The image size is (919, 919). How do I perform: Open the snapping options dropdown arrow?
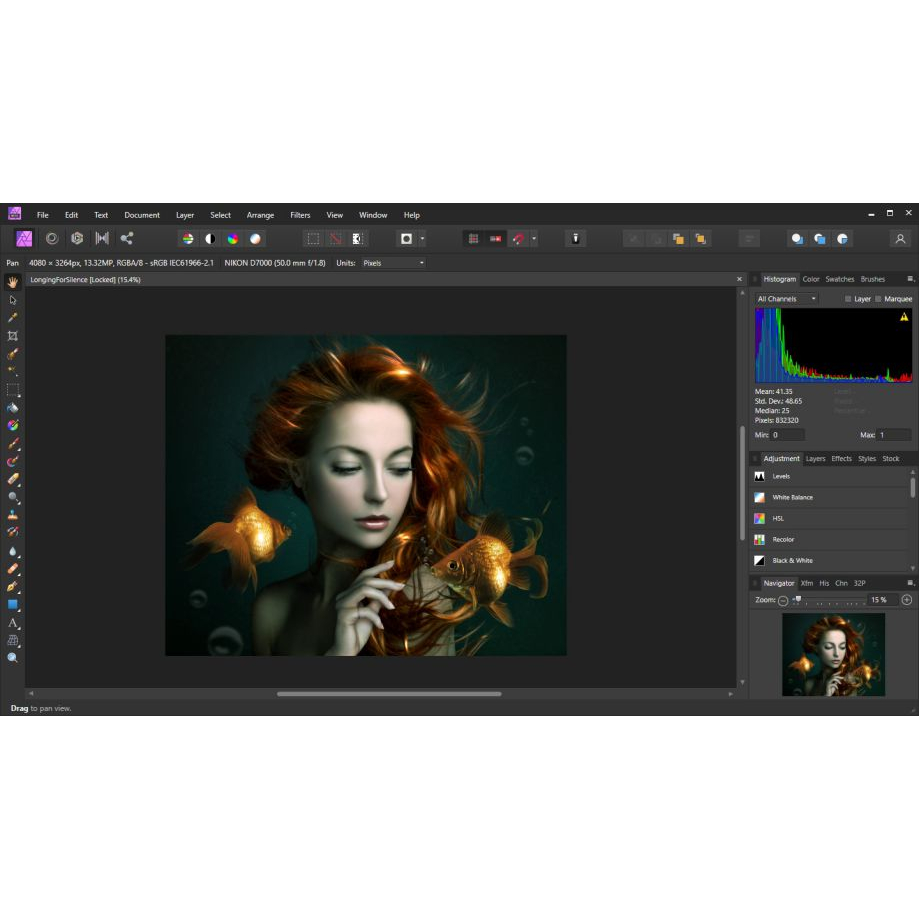pos(534,239)
